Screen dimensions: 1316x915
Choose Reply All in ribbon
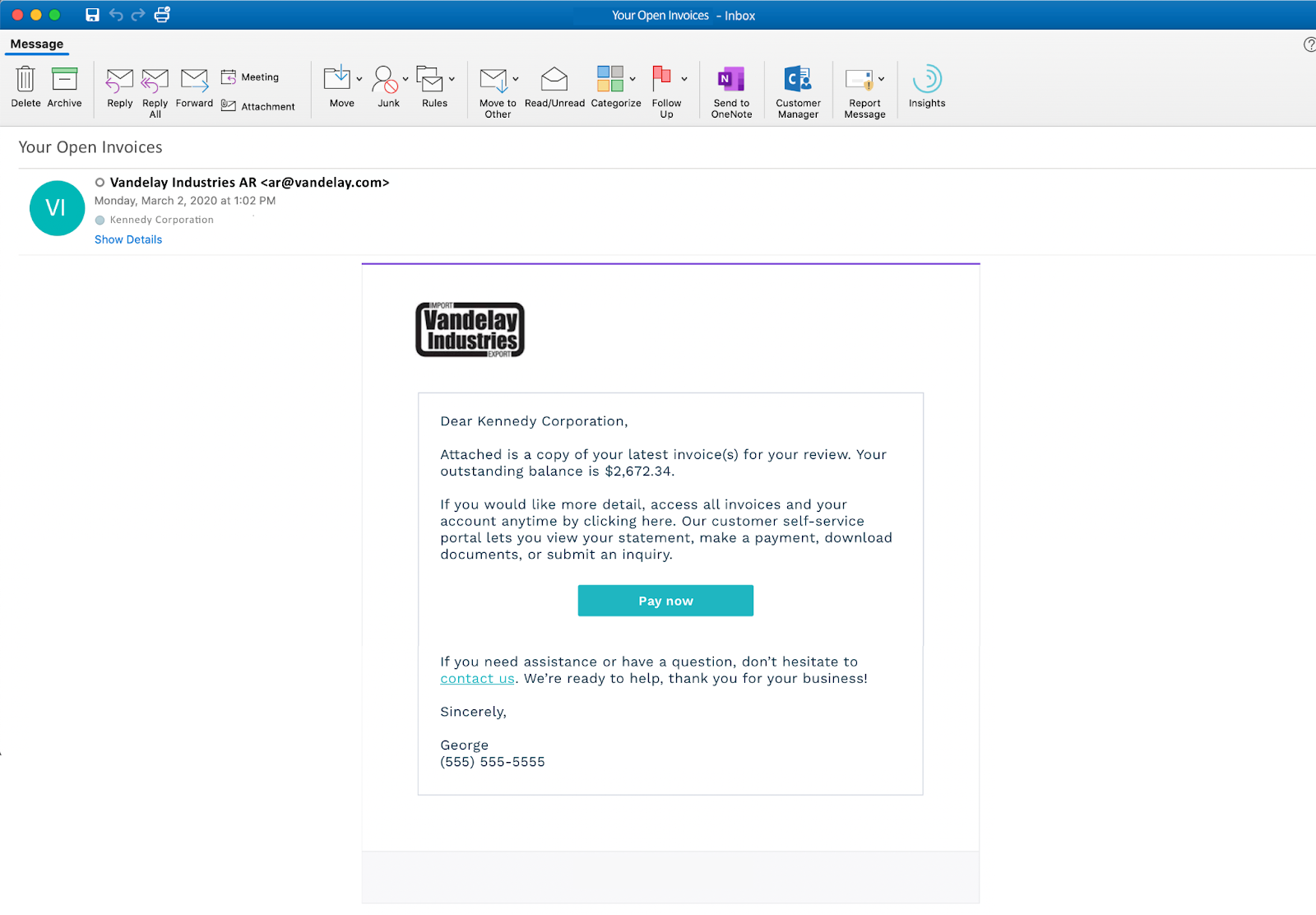pyautogui.click(x=155, y=92)
